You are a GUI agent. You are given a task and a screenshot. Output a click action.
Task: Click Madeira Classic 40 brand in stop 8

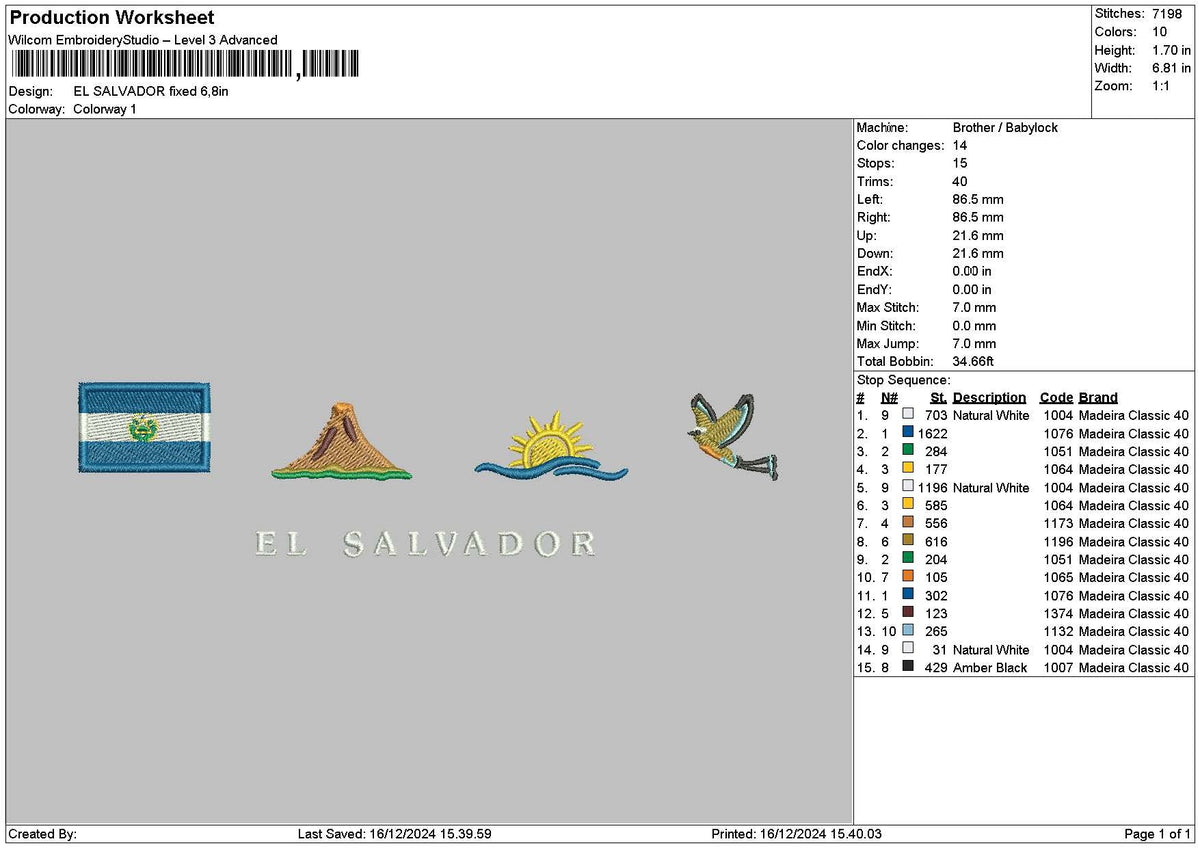point(1134,542)
